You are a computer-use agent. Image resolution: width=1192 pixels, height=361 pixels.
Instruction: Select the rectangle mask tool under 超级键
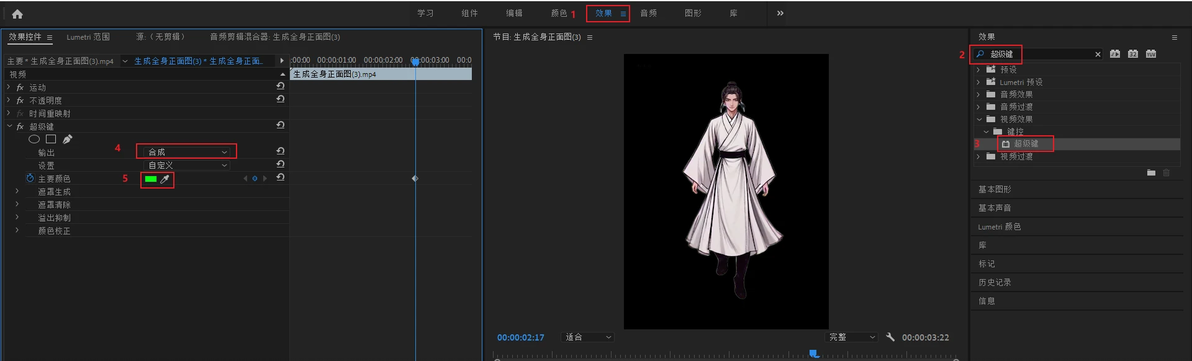pos(51,139)
